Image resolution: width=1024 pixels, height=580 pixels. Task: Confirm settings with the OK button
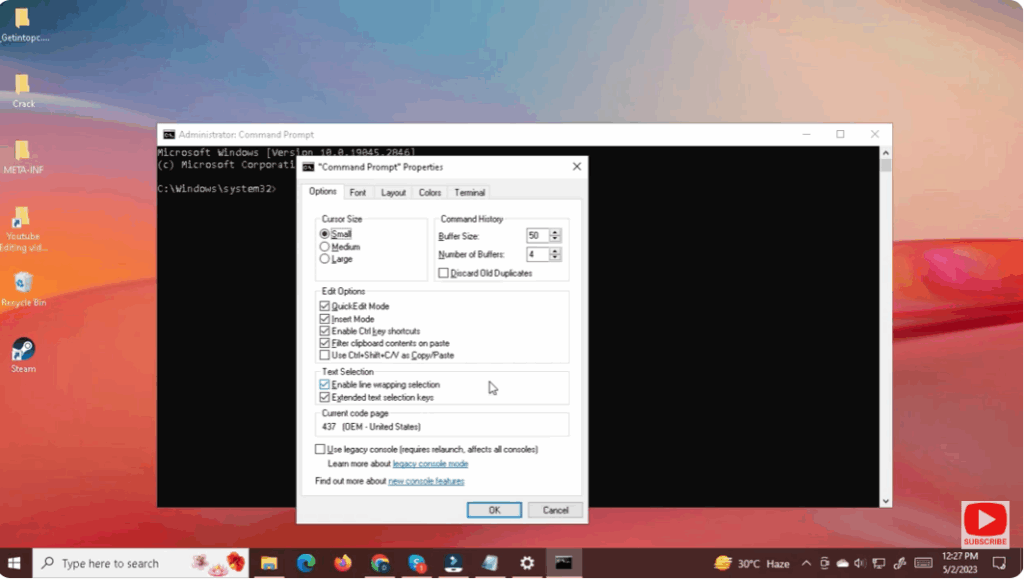(x=494, y=509)
